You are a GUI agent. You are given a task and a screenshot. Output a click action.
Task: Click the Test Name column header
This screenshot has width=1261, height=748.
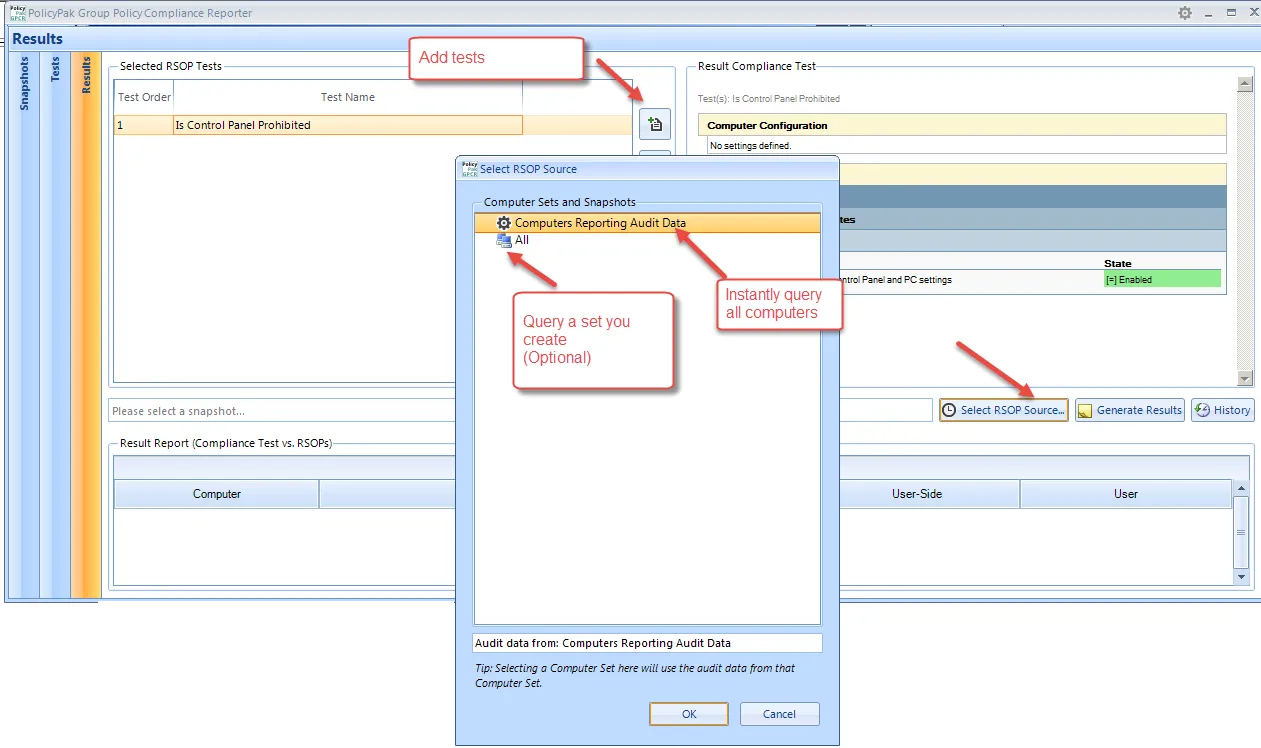coord(348,97)
